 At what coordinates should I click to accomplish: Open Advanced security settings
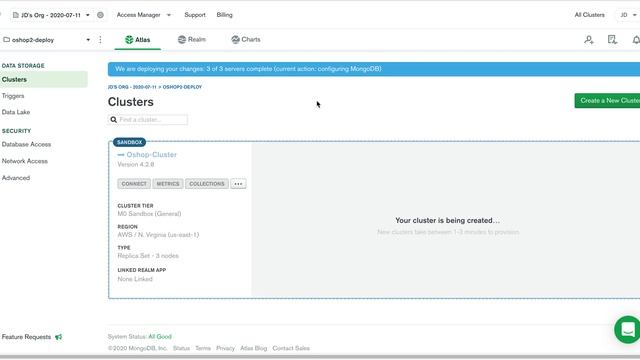[x=16, y=178]
